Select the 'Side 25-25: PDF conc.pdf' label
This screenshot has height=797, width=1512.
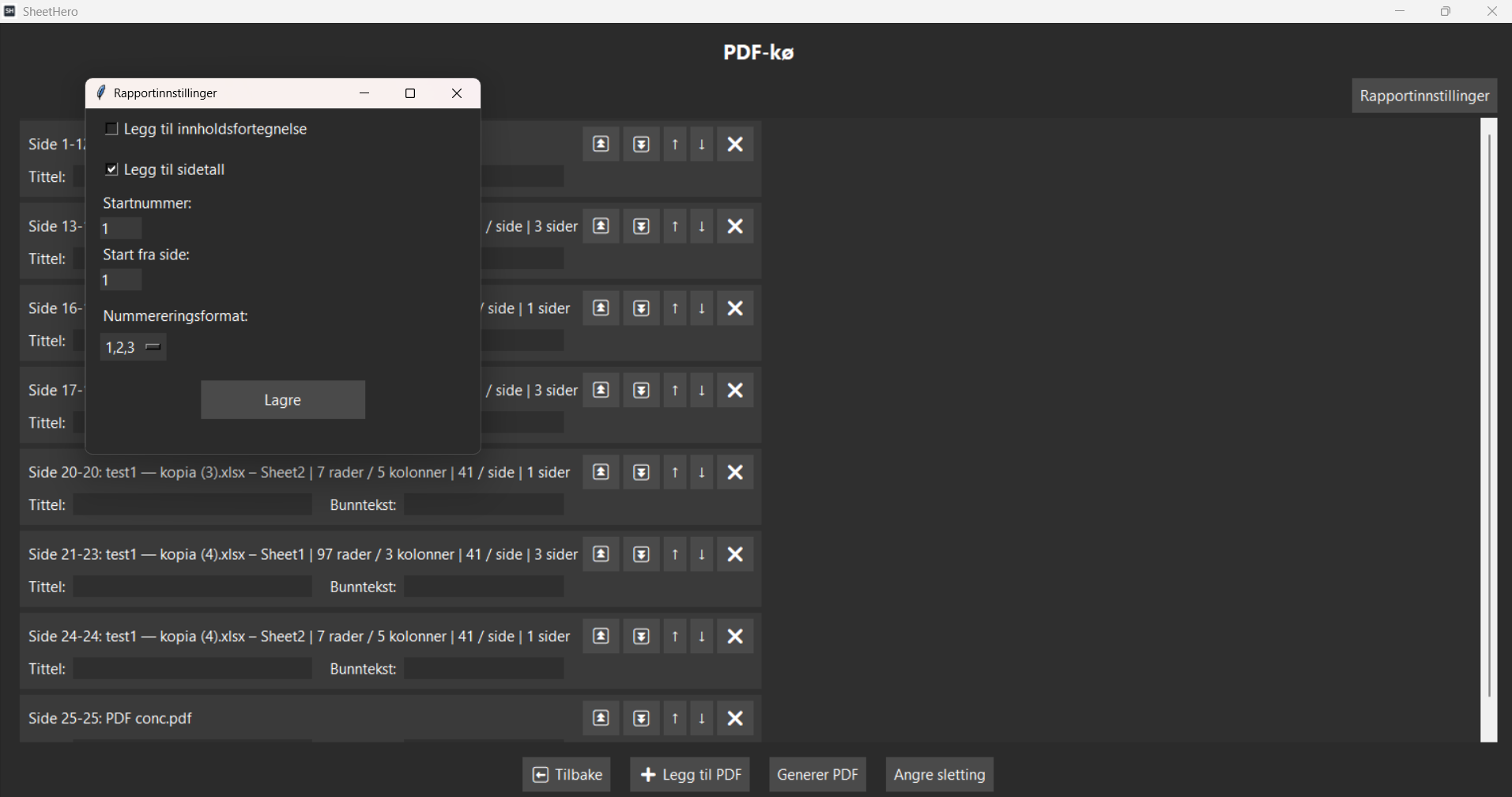110,718
